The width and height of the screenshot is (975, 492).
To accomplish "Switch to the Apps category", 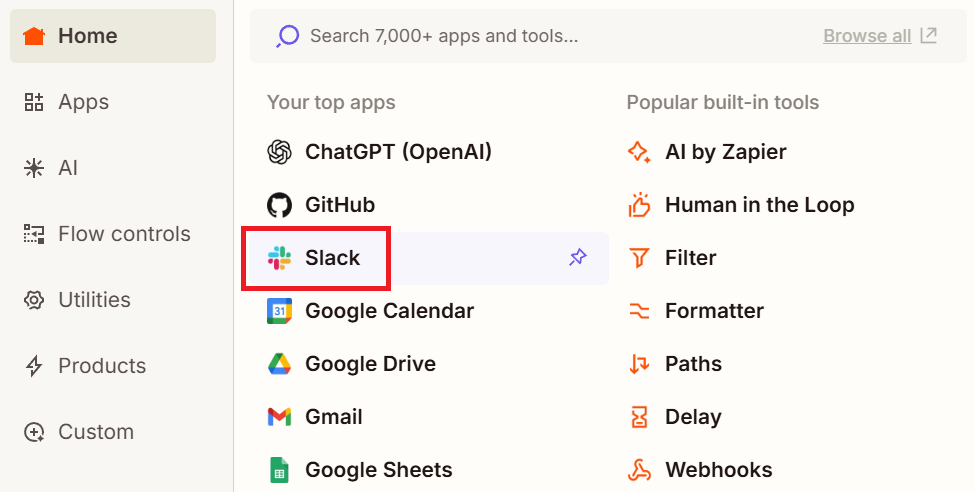I will point(83,102).
